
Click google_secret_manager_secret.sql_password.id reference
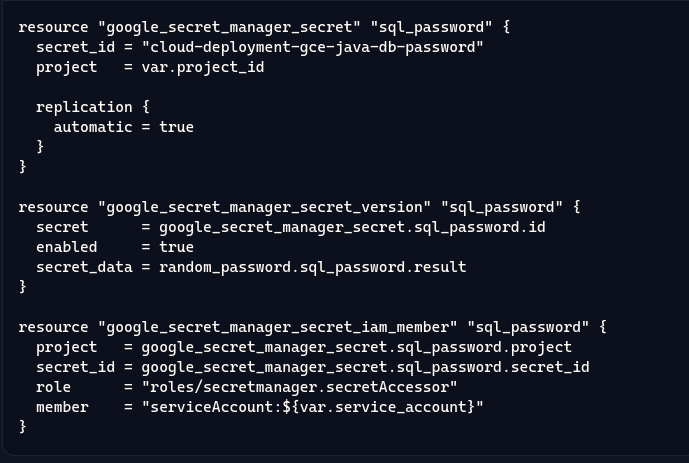[x=352, y=227]
